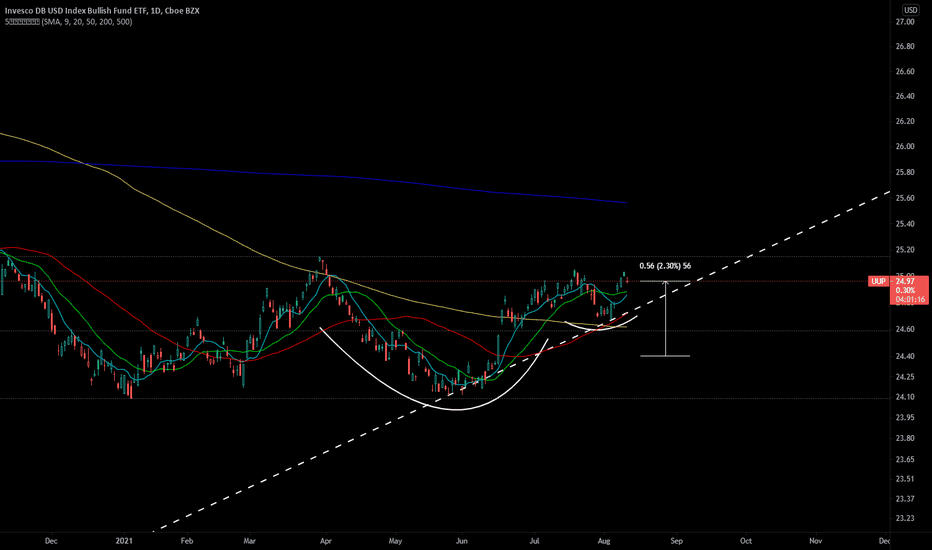Click the Sep label on time axis
This screenshot has height=550, width=932.
(x=676, y=541)
